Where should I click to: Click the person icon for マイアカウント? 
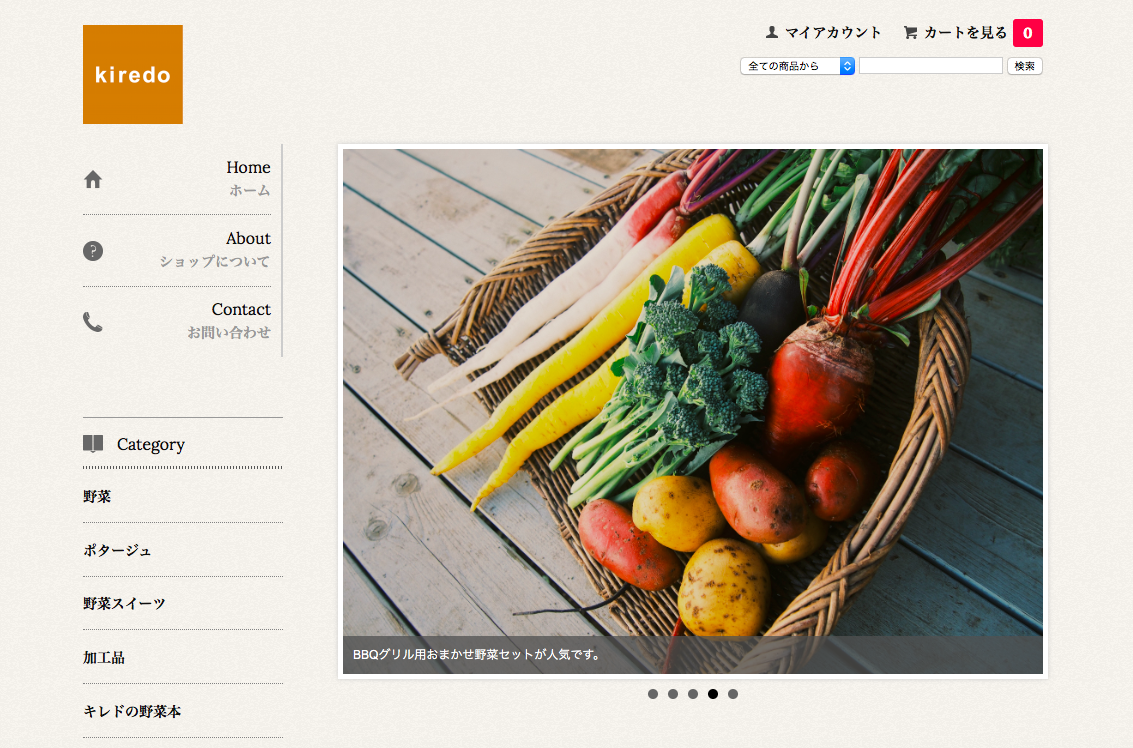[772, 33]
